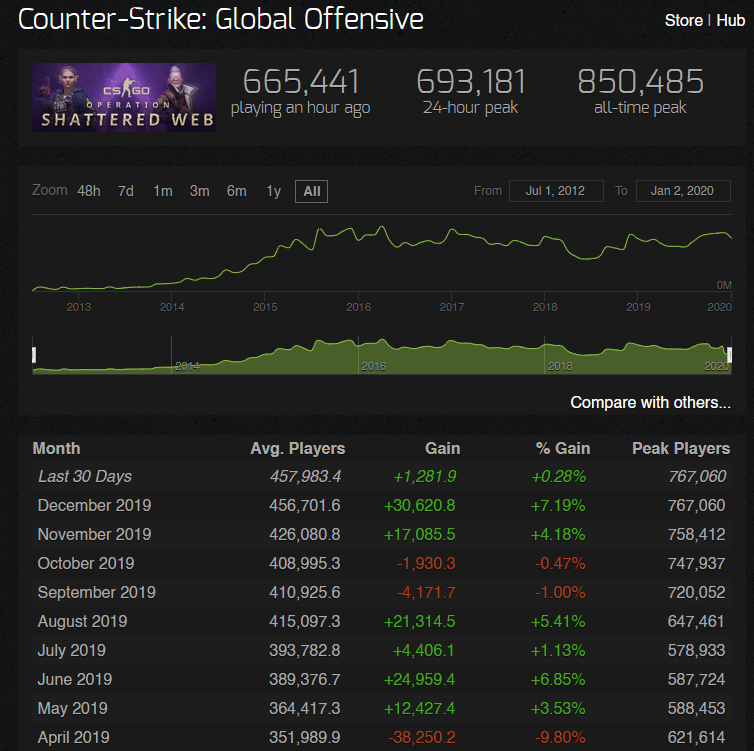Click the Avg. Players column header
The width and height of the screenshot is (754, 751).
pyautogui.click(x=297, y=448)
